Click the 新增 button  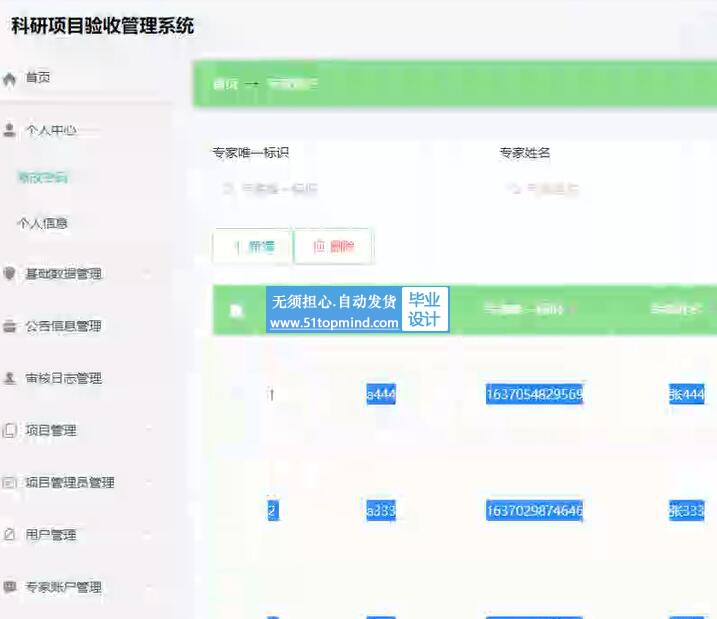tap(252, 247)
